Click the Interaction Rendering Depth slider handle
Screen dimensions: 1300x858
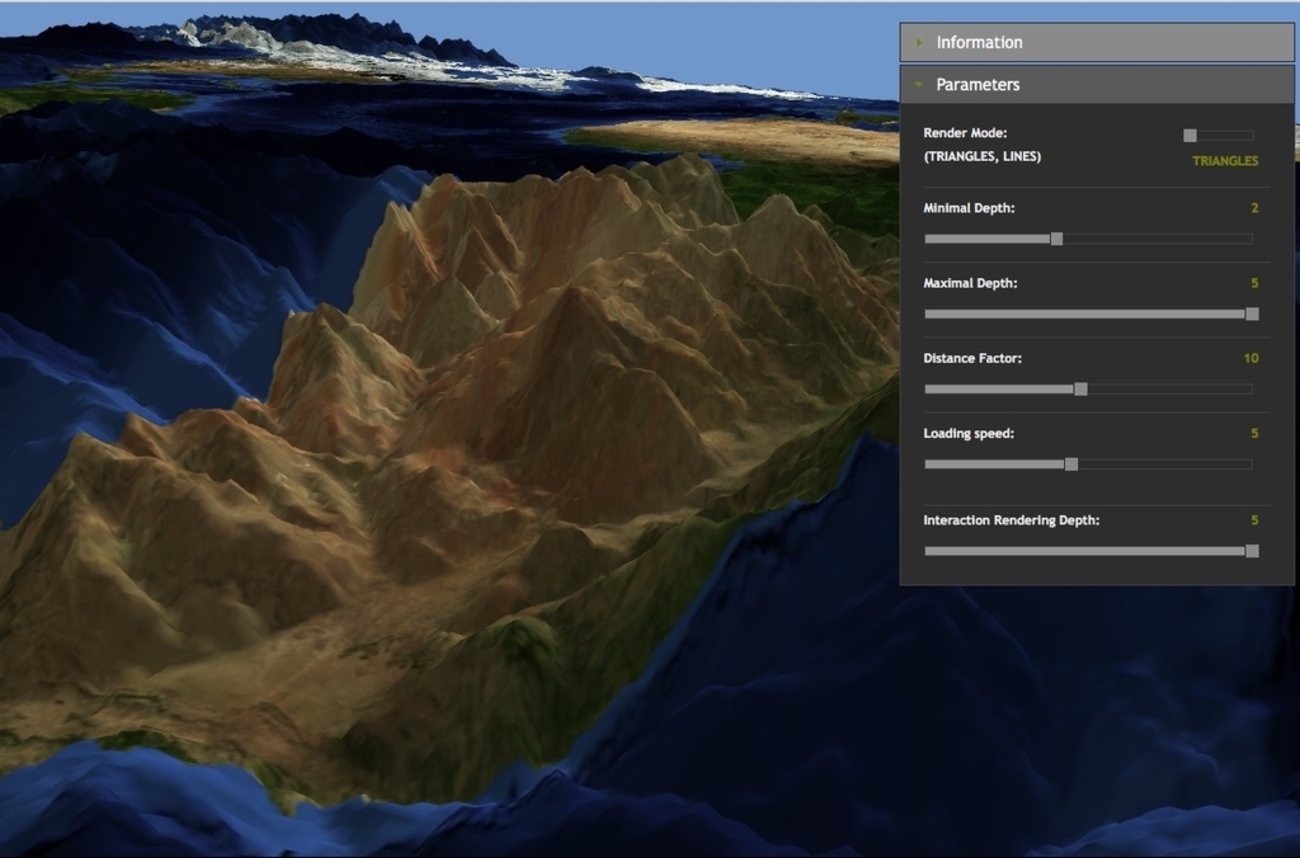1251,551
